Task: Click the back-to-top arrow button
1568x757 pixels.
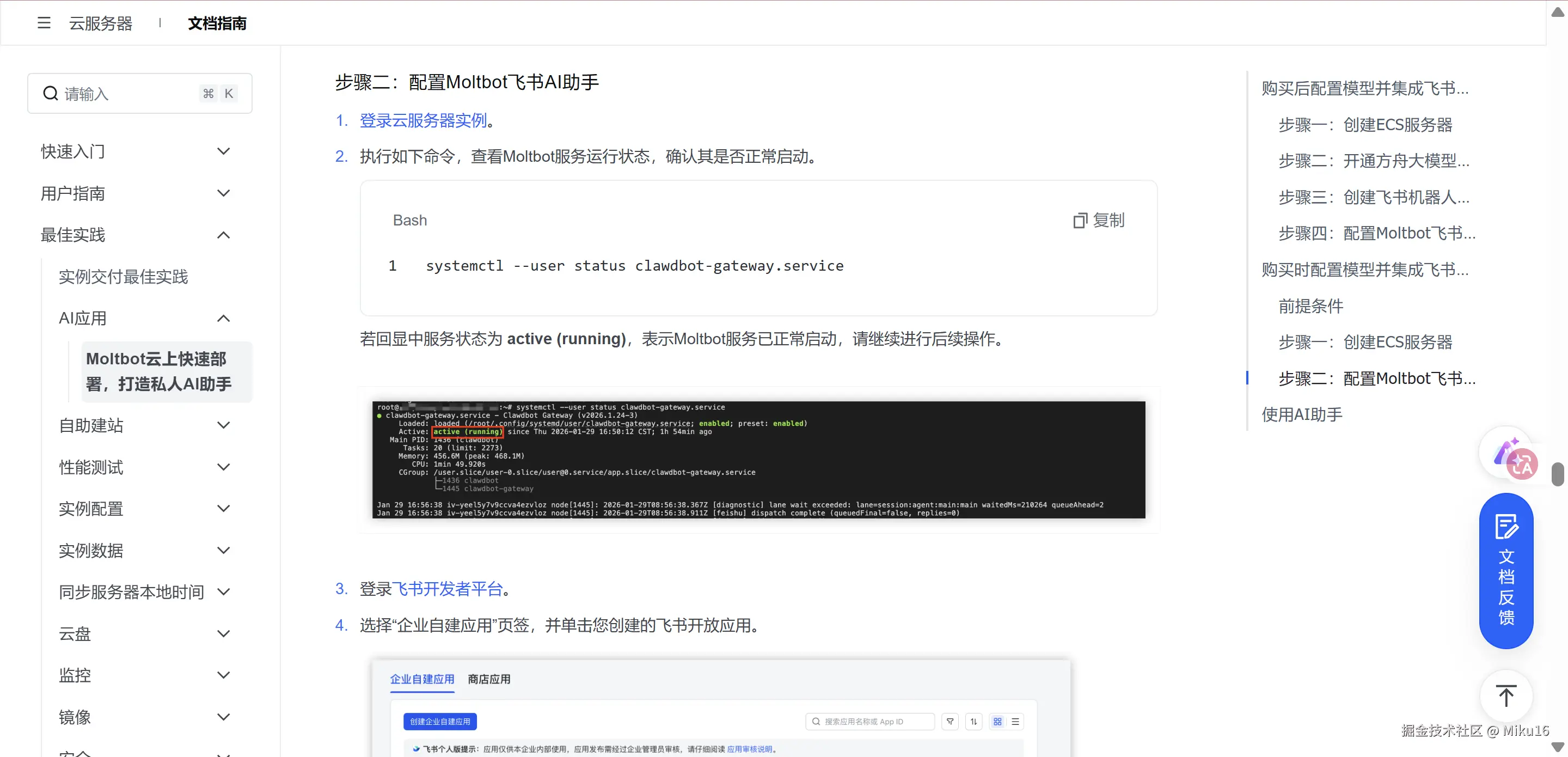Action: [x=1505, y=695]
